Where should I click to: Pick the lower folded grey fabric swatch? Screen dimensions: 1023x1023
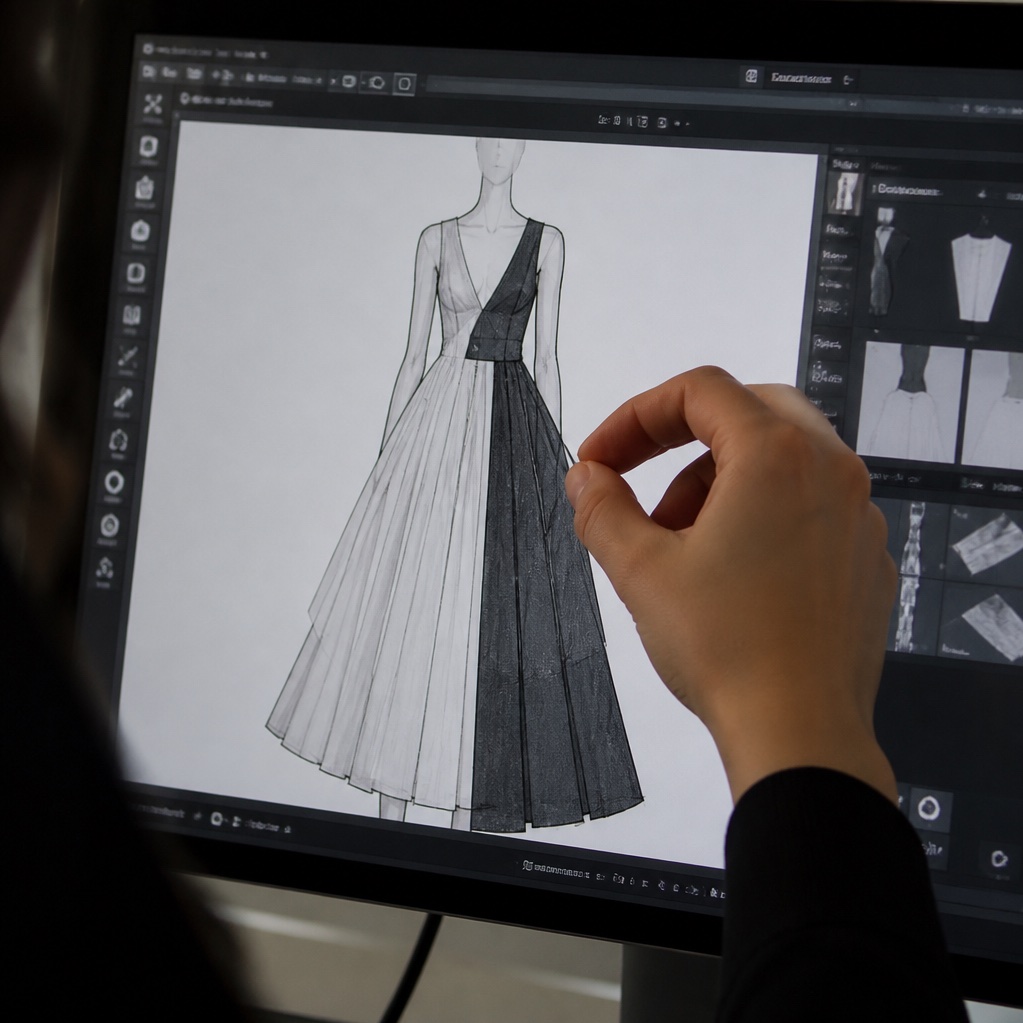tap(994, 626)
